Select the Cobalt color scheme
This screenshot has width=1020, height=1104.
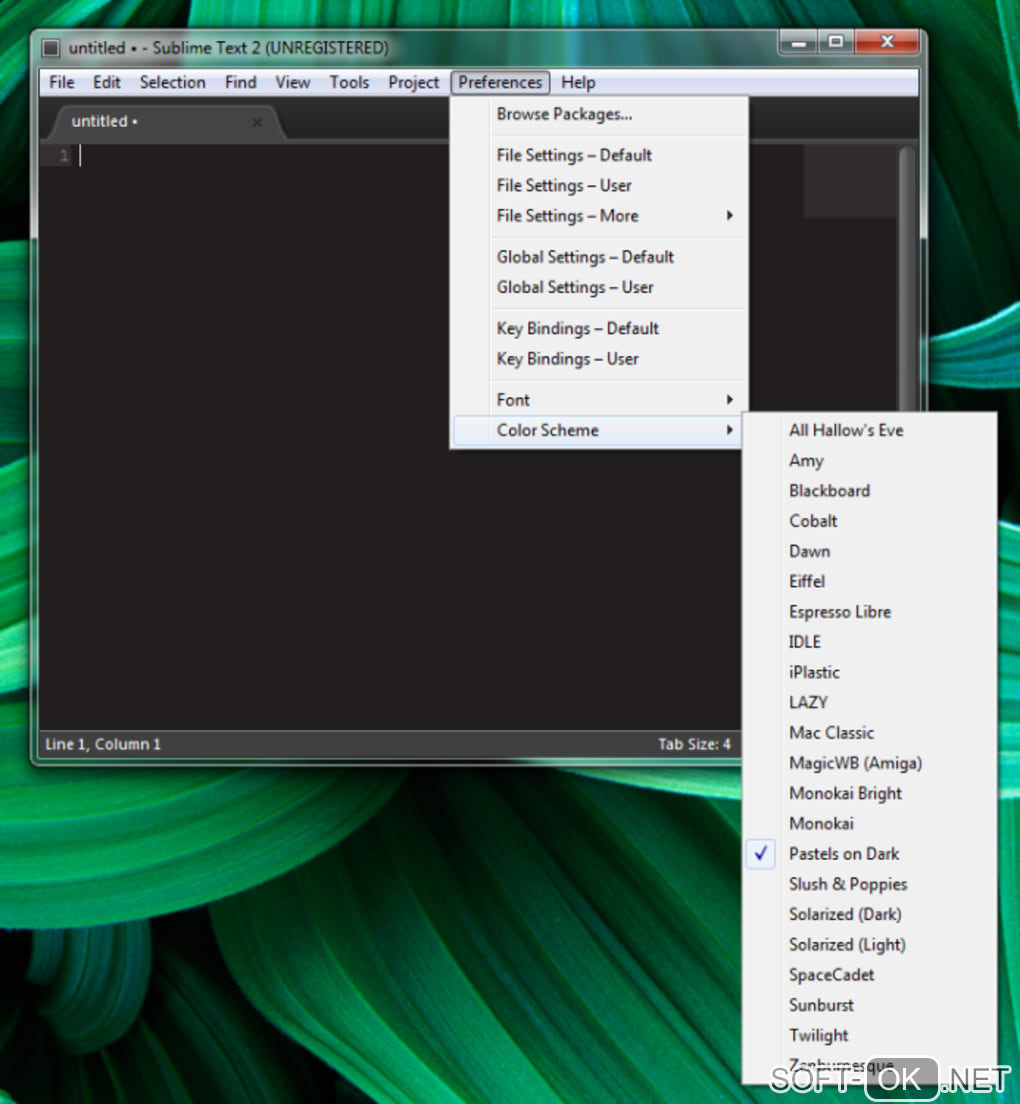point(869,521)
